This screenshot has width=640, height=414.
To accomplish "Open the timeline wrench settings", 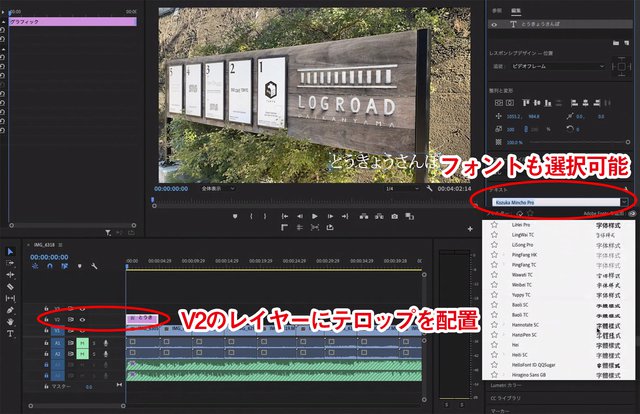I will tap(93, 266).
